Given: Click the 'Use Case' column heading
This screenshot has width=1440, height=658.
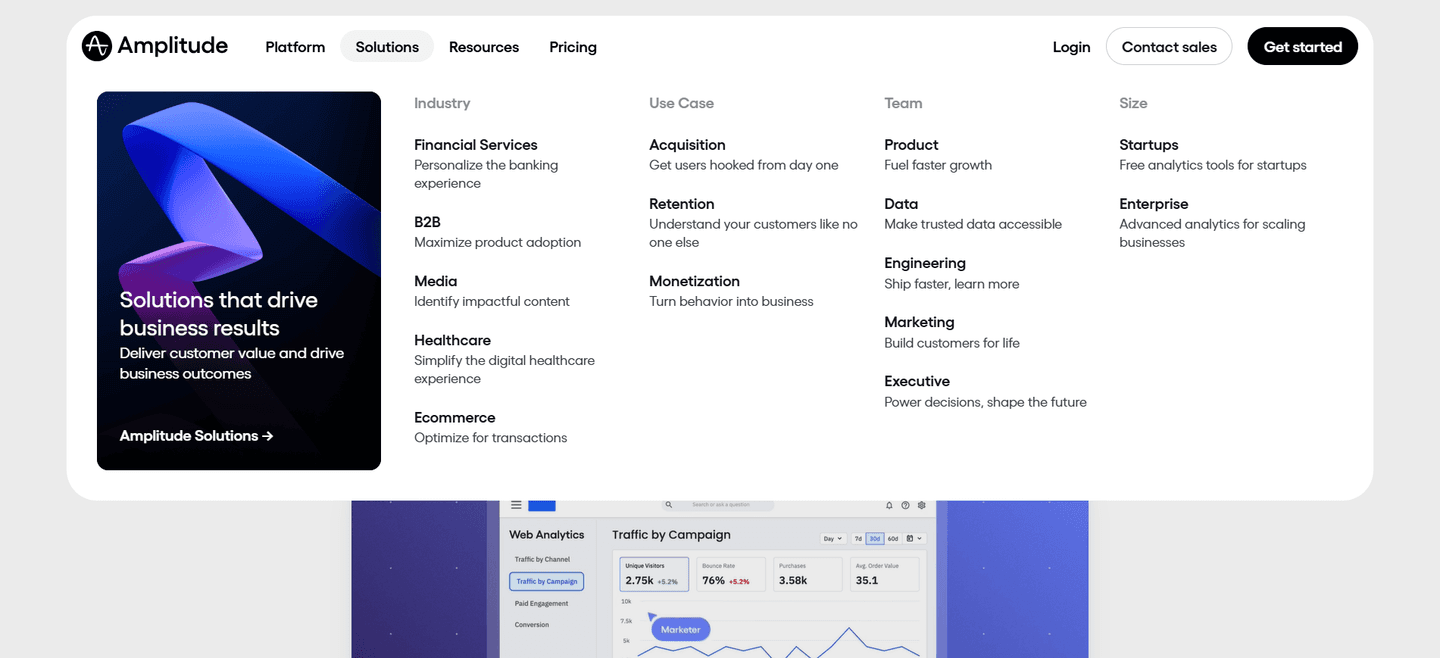Looking at the screenshot, I should click(x=681, y=103).
